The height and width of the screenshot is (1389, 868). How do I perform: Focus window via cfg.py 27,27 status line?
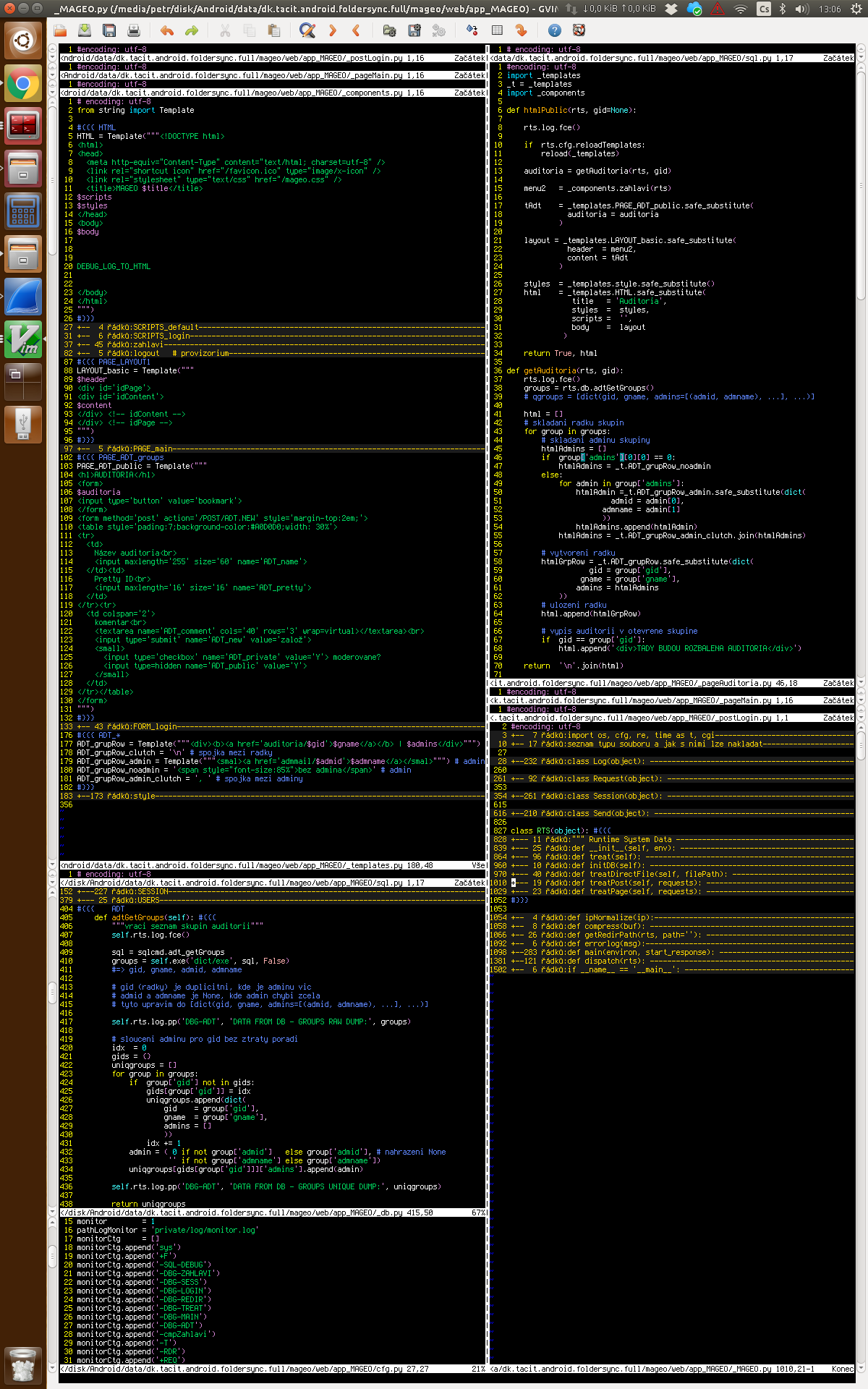tap(273, 1369)
